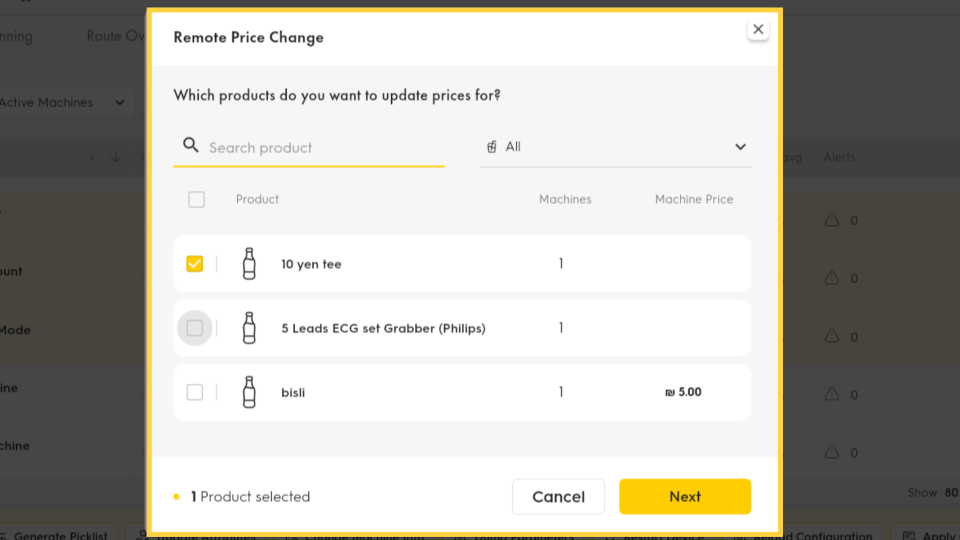Click the bottle icon beside bisli
The width and height of the screenshot is (960, 540).
click(x=249, y=392)
